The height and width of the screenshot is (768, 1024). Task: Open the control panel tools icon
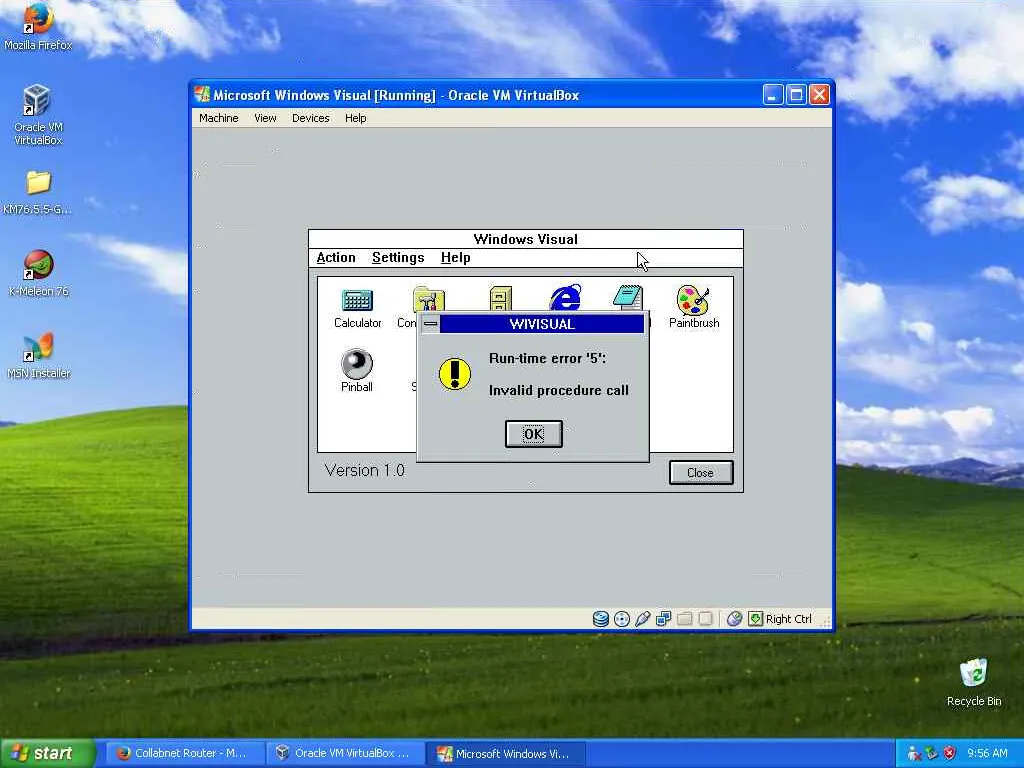[428, 300]
